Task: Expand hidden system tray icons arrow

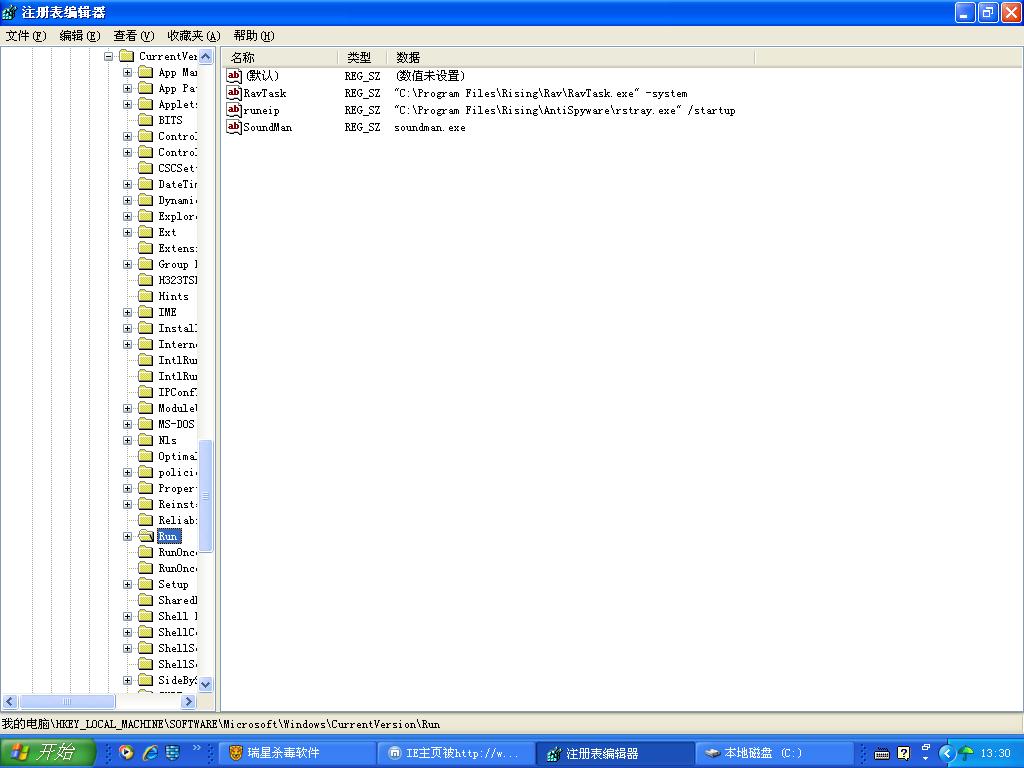Action: [946, 754]
